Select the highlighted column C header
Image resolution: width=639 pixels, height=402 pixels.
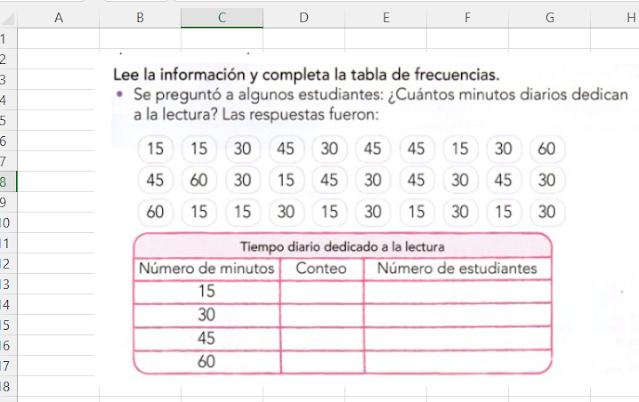(x=222, y=18)
